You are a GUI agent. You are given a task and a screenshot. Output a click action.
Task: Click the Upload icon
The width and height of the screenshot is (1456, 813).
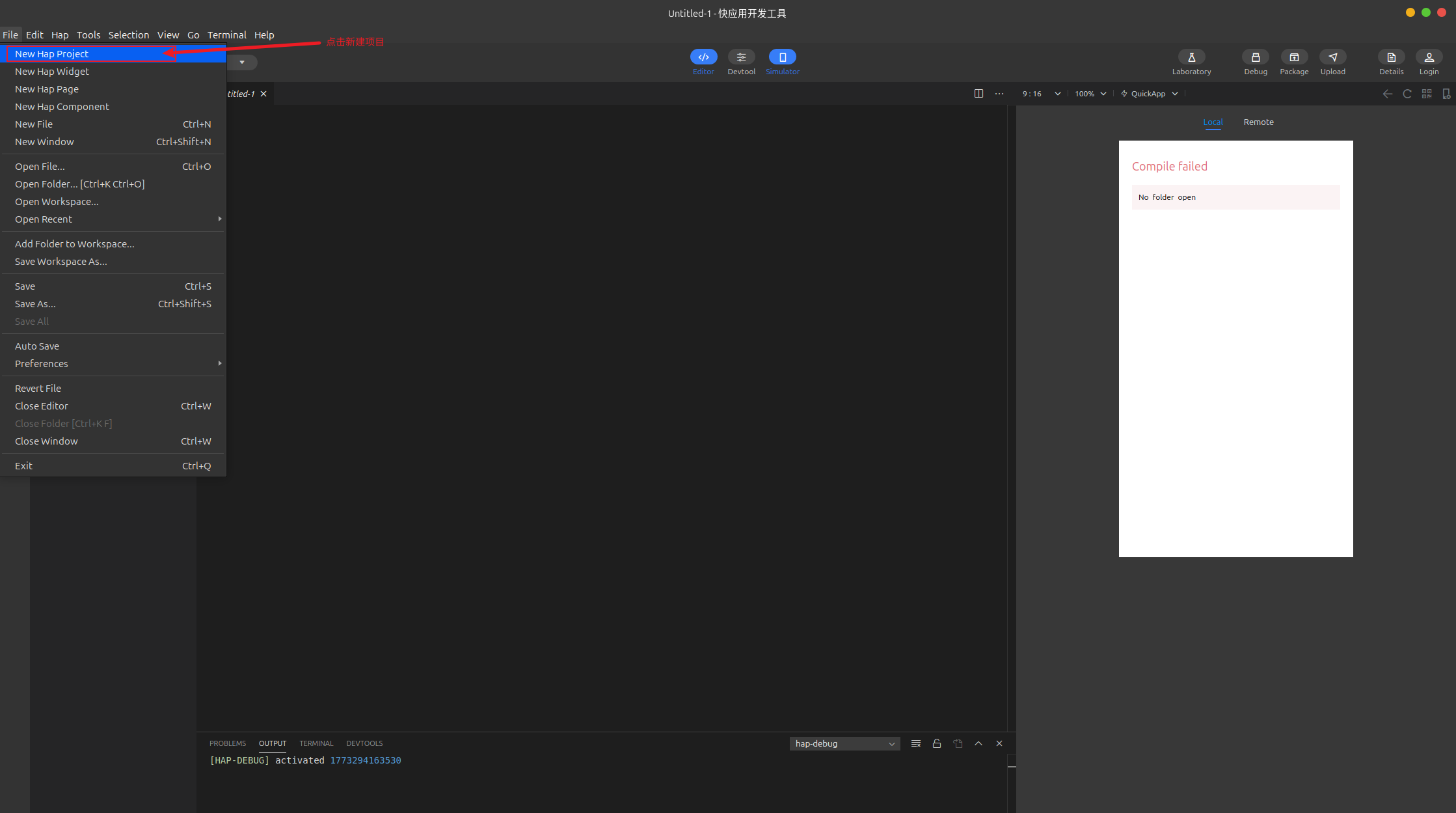point(1332,57)
